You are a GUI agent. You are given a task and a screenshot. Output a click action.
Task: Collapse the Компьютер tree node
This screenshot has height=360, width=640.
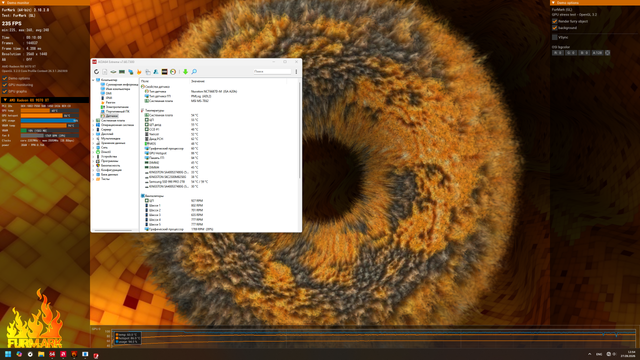[x=93, y=80]
